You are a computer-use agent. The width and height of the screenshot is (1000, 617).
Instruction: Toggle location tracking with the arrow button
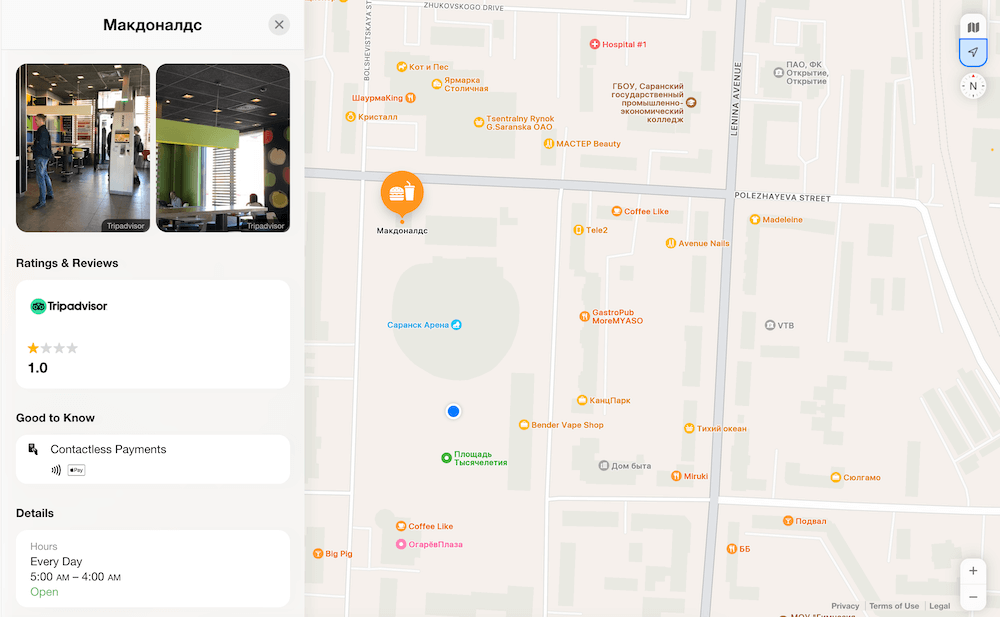[x=972, y=52]
